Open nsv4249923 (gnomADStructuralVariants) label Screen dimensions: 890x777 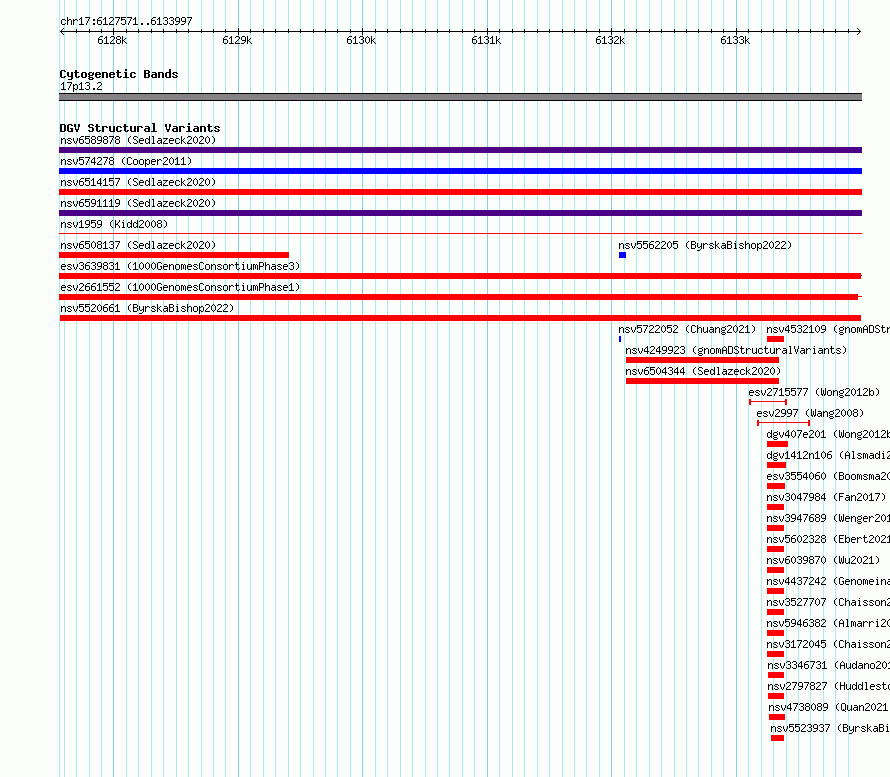[736, 350]
